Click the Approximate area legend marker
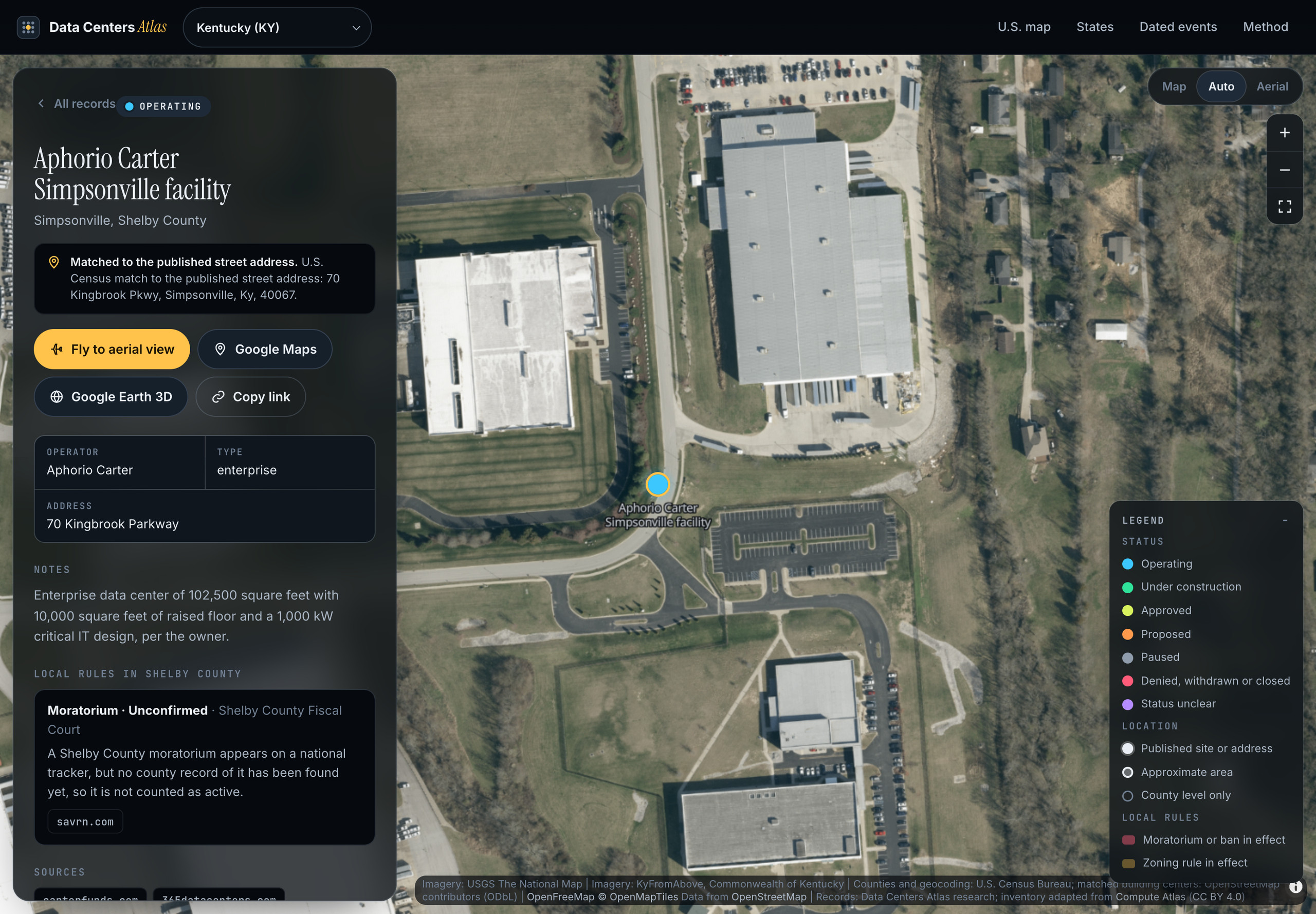The width and height of the screenshot is (1316, 914). coord(1127,773)
